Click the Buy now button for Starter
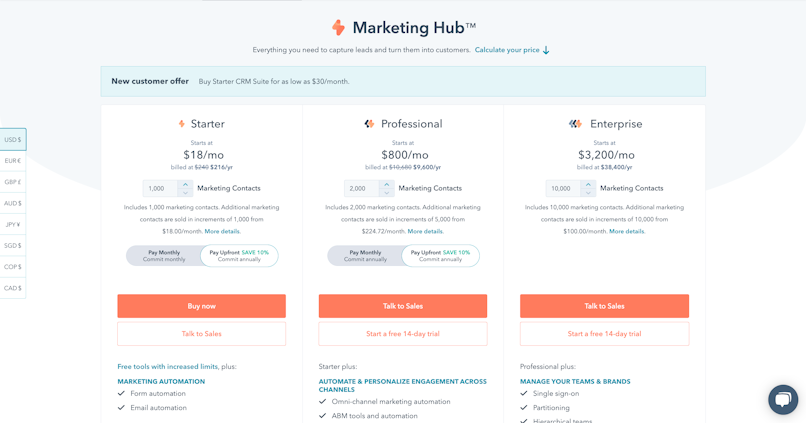This screenshot has width=806, height=423. [x=202, y=306]
